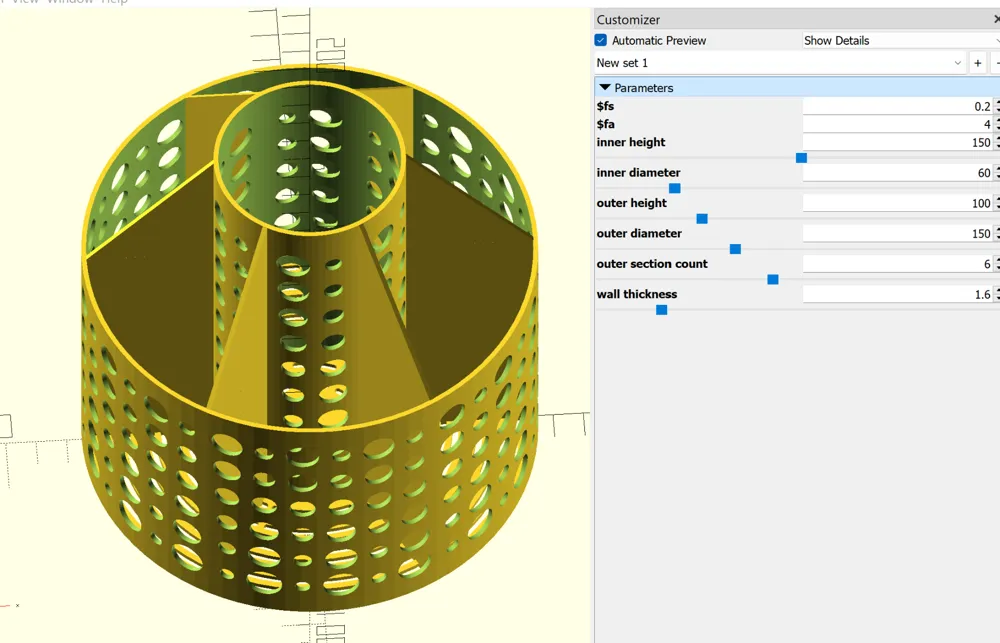Click the stepper arrows beside outer diameter
The width and height of the screenshot is (1000, 643).
pos(996,233)
